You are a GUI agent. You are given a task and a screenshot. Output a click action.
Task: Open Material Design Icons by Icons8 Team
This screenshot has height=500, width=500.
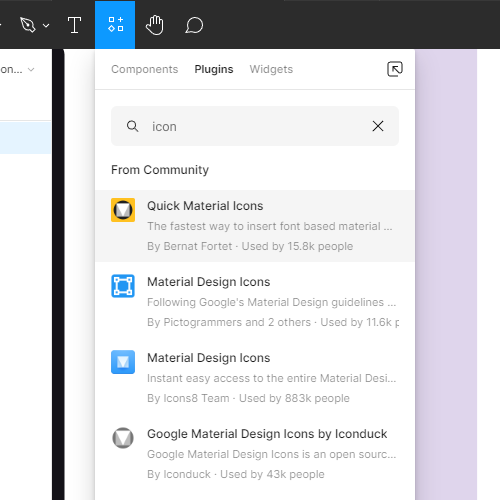click(255, 378)
